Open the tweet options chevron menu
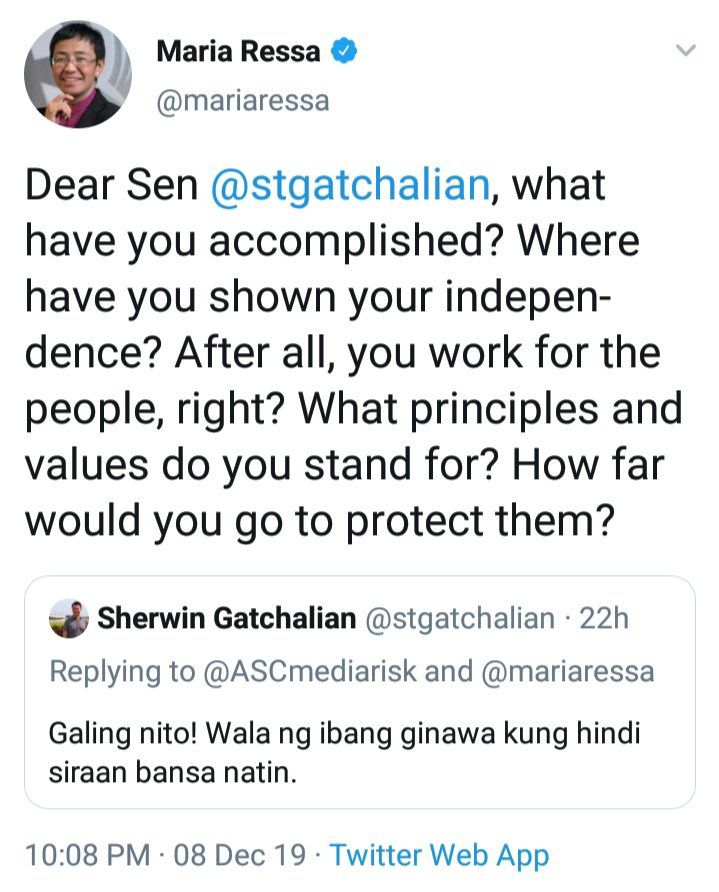719x892 pixels. coord(685,51)
